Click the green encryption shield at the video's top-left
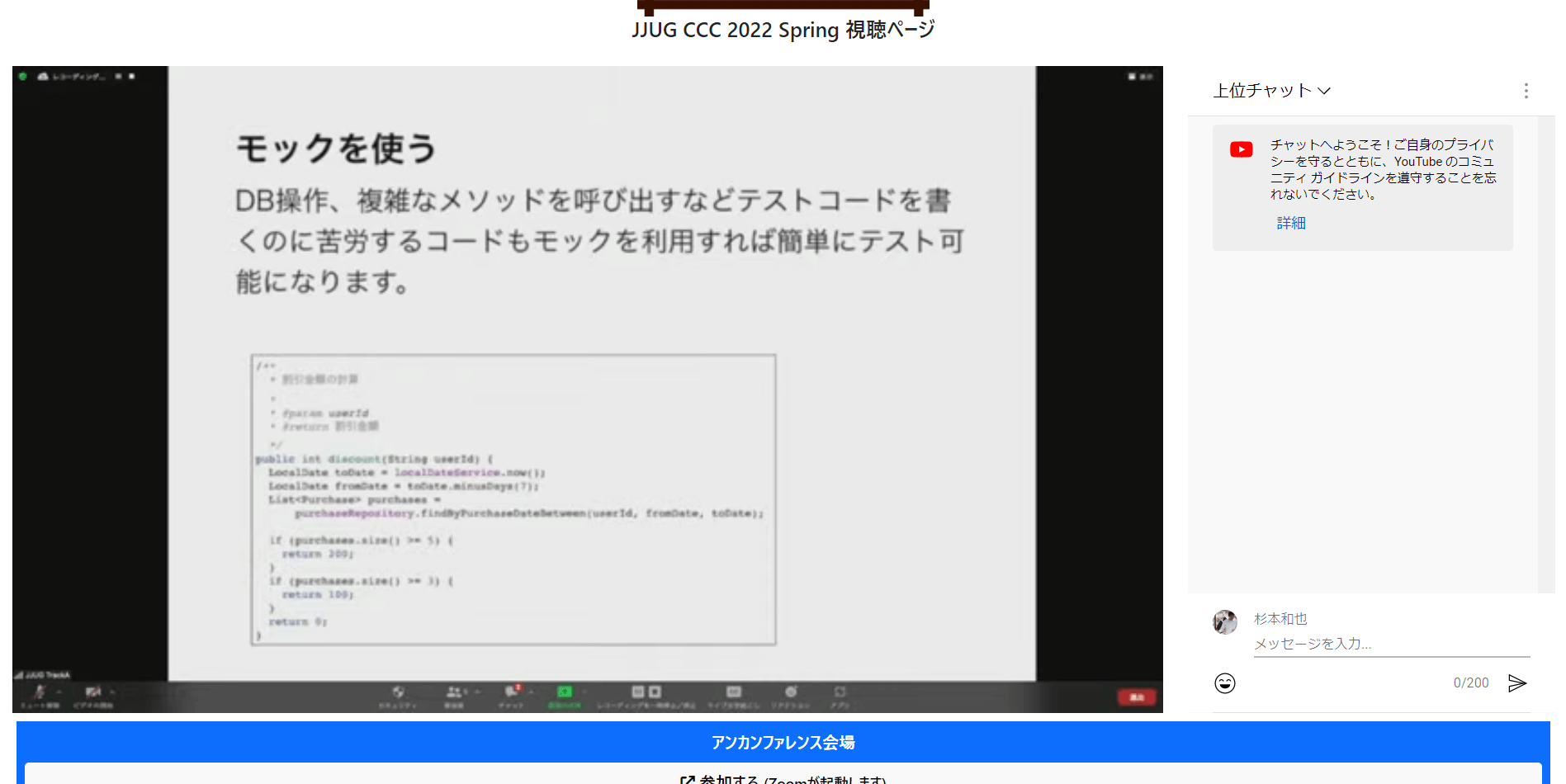Viewport: 1566px width, 784px height. [x=23, y=76]
